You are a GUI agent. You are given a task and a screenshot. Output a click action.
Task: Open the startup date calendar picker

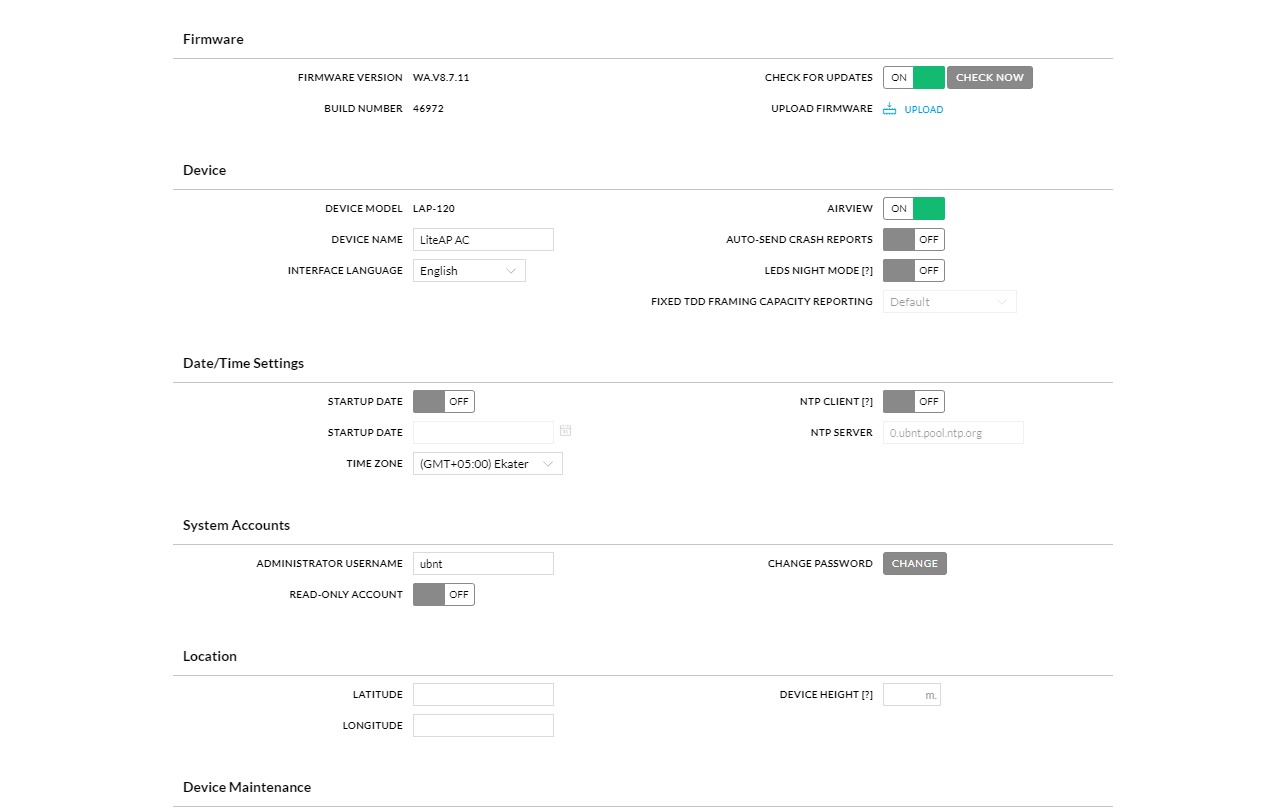[x=566, y=431]
